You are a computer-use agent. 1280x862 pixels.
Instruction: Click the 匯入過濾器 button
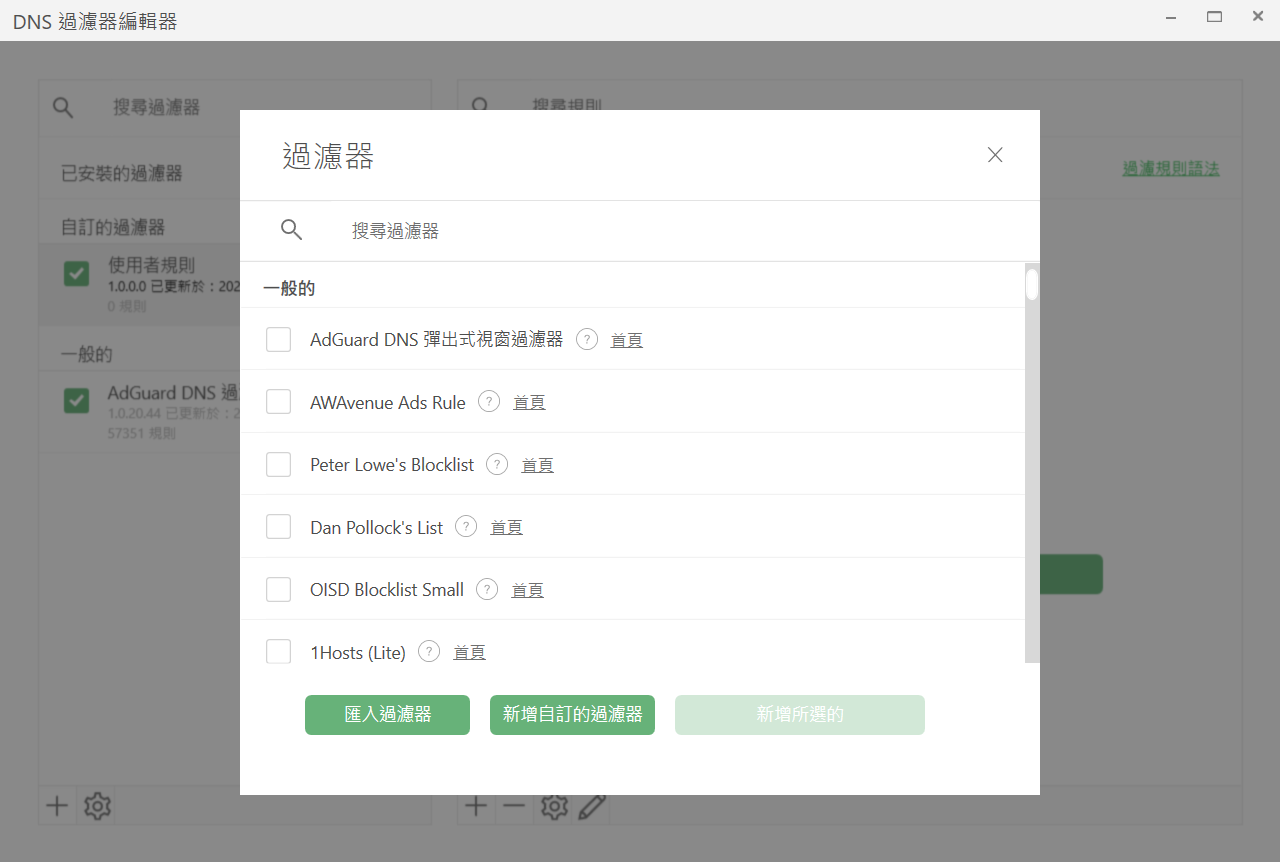(387, 715)
